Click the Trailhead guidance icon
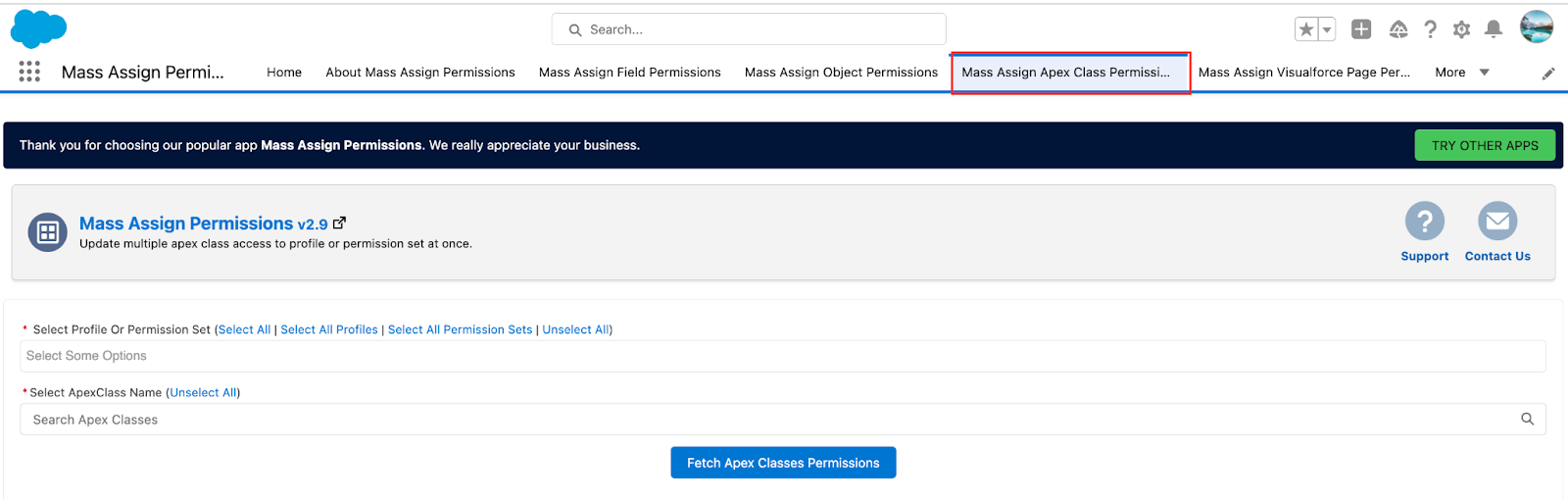 [1398, 29]
